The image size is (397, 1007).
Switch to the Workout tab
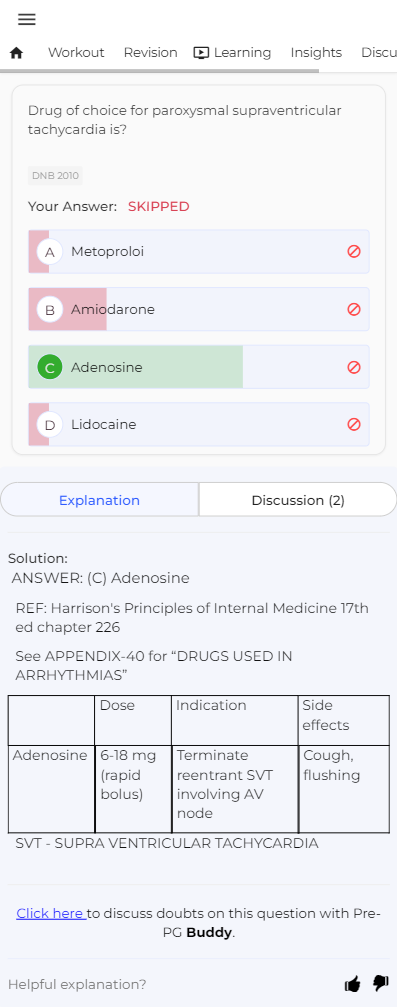click(x=76, y=53)
